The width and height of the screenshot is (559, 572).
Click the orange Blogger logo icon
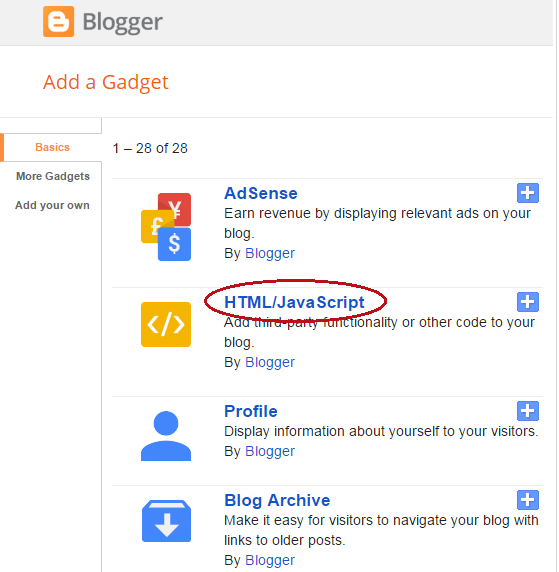pos(58,22)
